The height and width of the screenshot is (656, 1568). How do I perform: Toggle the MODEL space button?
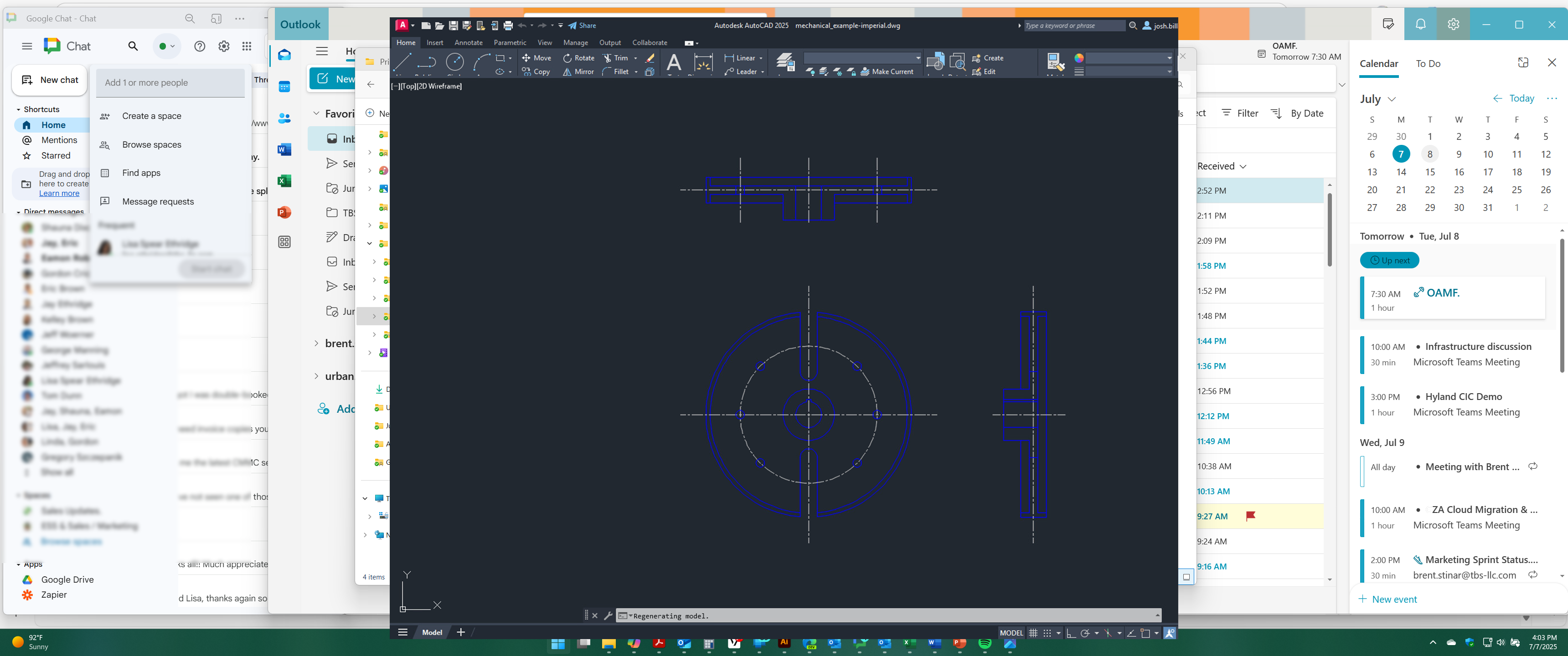click(x=1011, y=633)
